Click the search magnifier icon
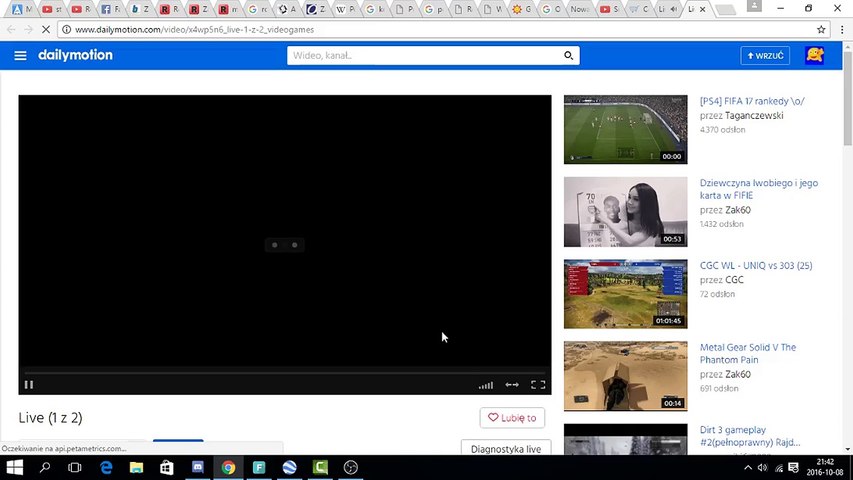 tap(568, 56)
